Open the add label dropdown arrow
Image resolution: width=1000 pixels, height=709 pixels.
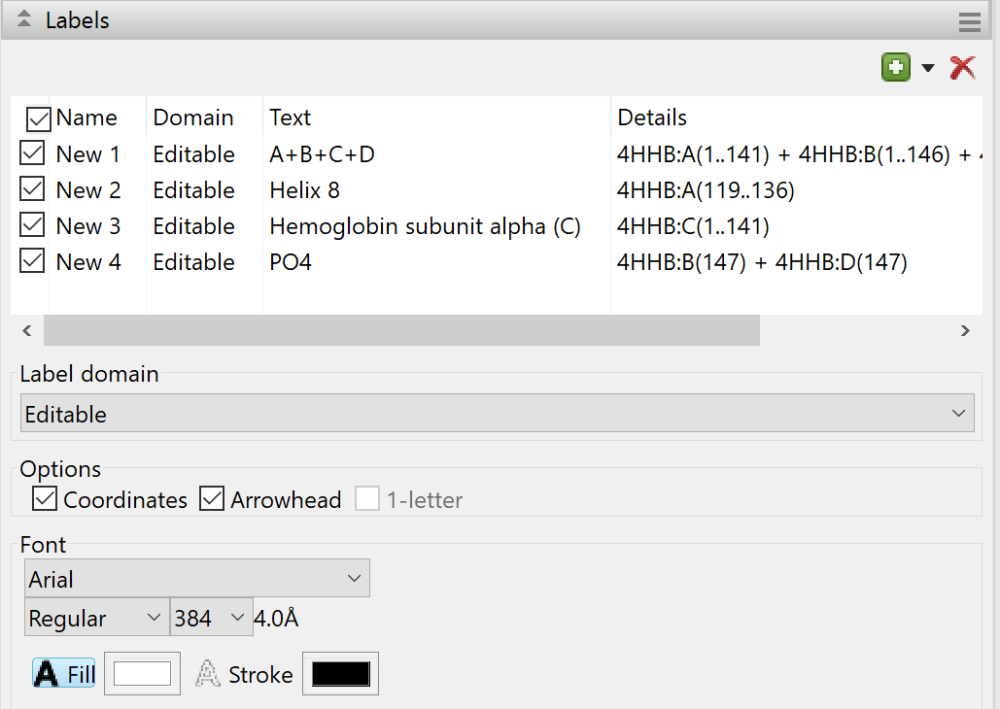(x=928, y=68)
